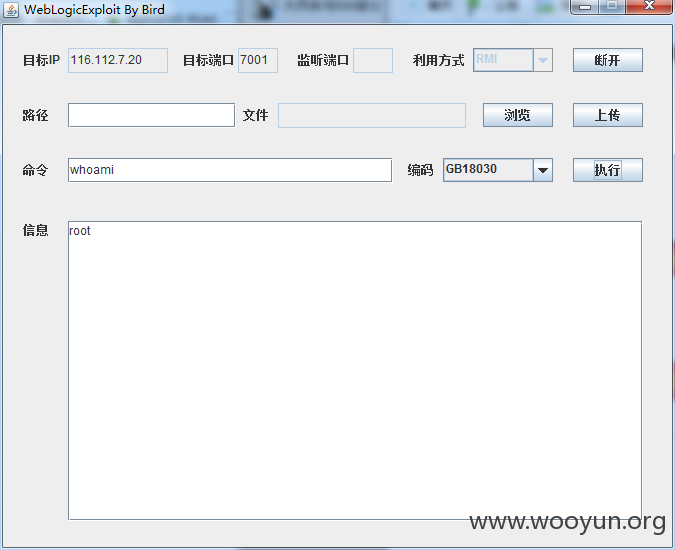
Task: Click the 监听端口 label
Action: tap(323, 60)
